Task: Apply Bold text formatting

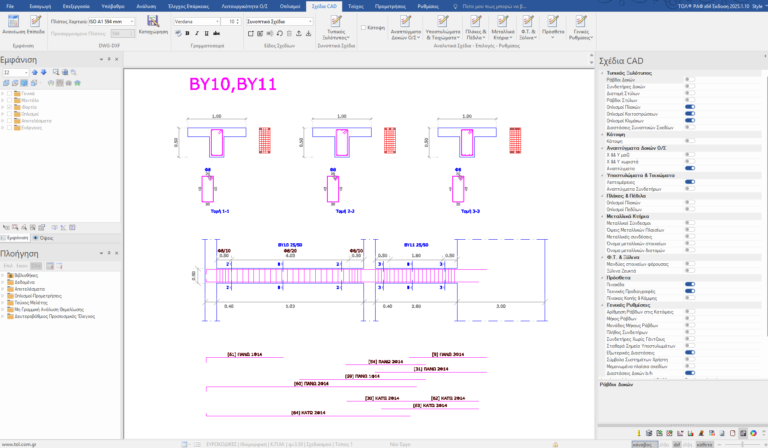Action: point(189,33)
